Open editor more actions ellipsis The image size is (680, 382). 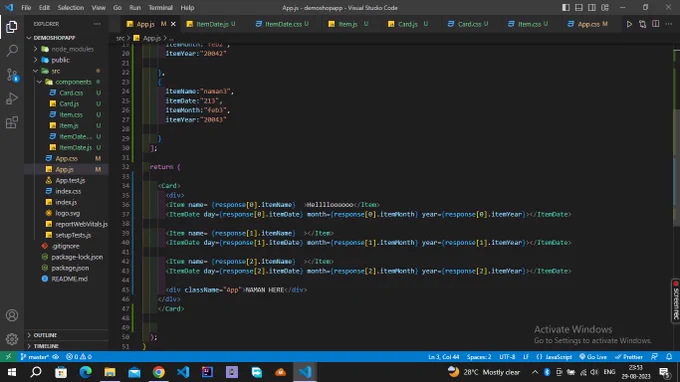tap(669, 24)
